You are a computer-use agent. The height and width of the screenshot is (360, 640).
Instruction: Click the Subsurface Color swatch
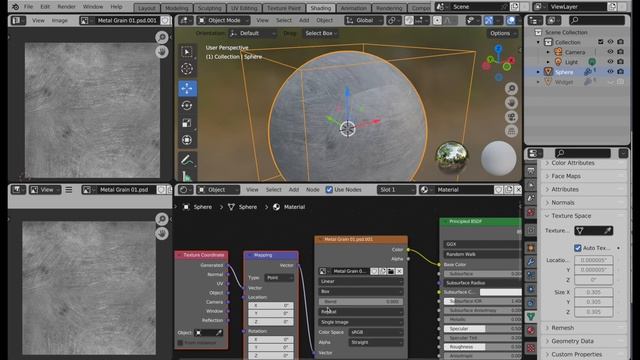coord(501,292)
